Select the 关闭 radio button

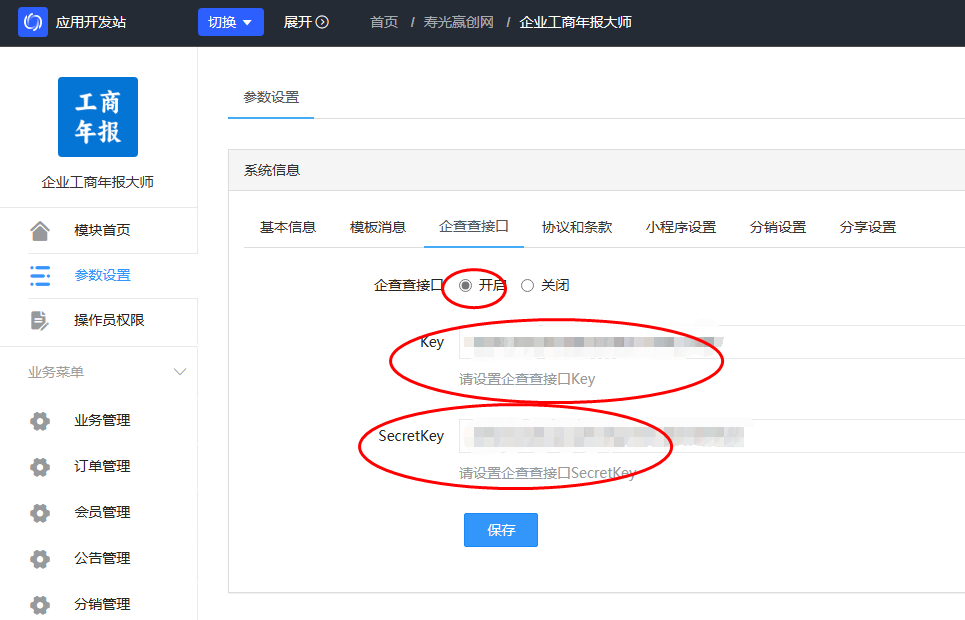tap(527, 285)
